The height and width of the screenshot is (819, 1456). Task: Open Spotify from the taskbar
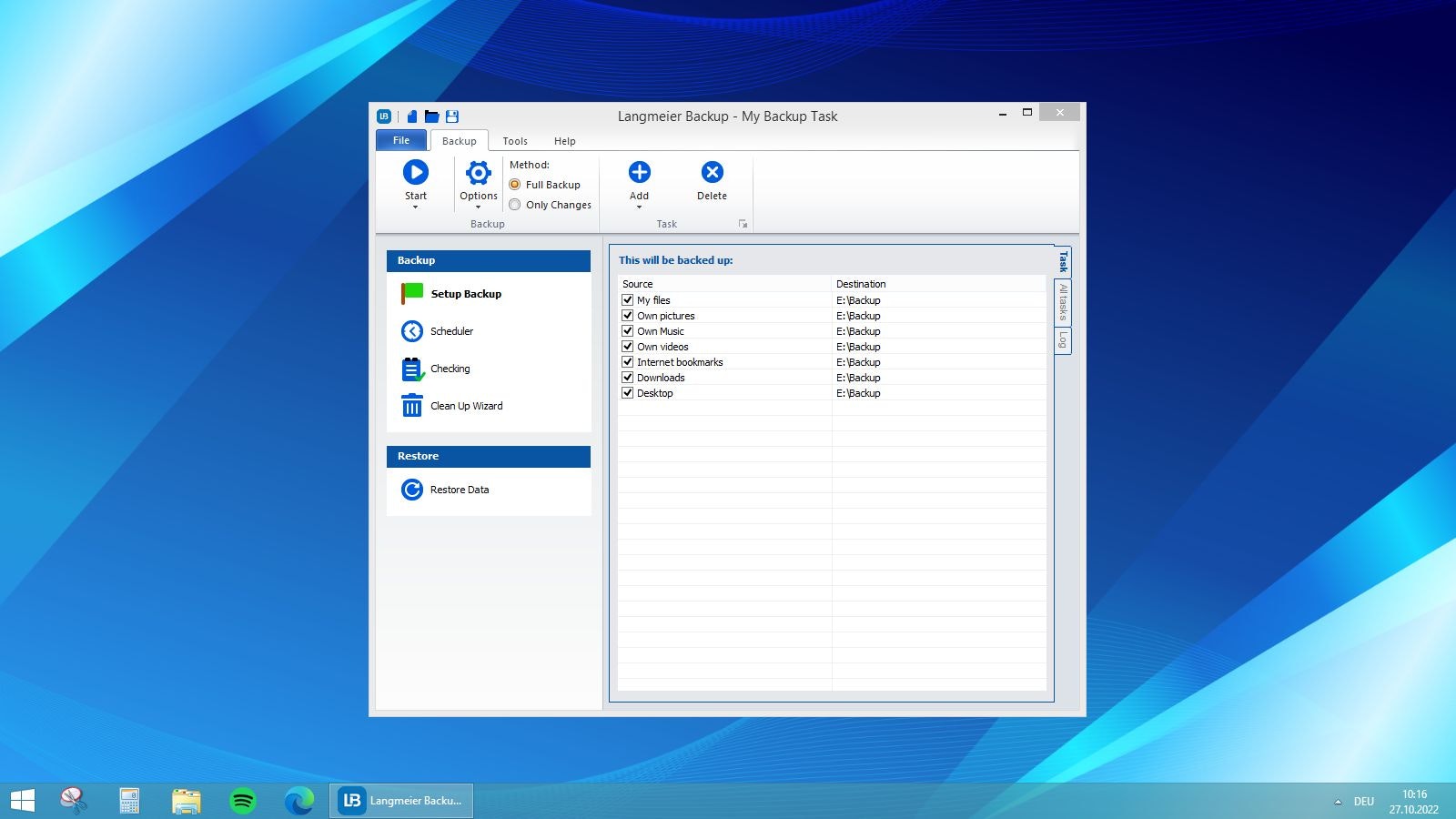pyautogui.click(x=243, y=801)
